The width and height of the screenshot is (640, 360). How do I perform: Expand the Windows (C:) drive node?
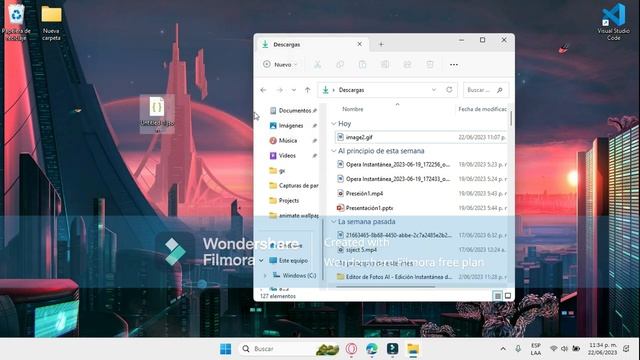coord(265,276)
